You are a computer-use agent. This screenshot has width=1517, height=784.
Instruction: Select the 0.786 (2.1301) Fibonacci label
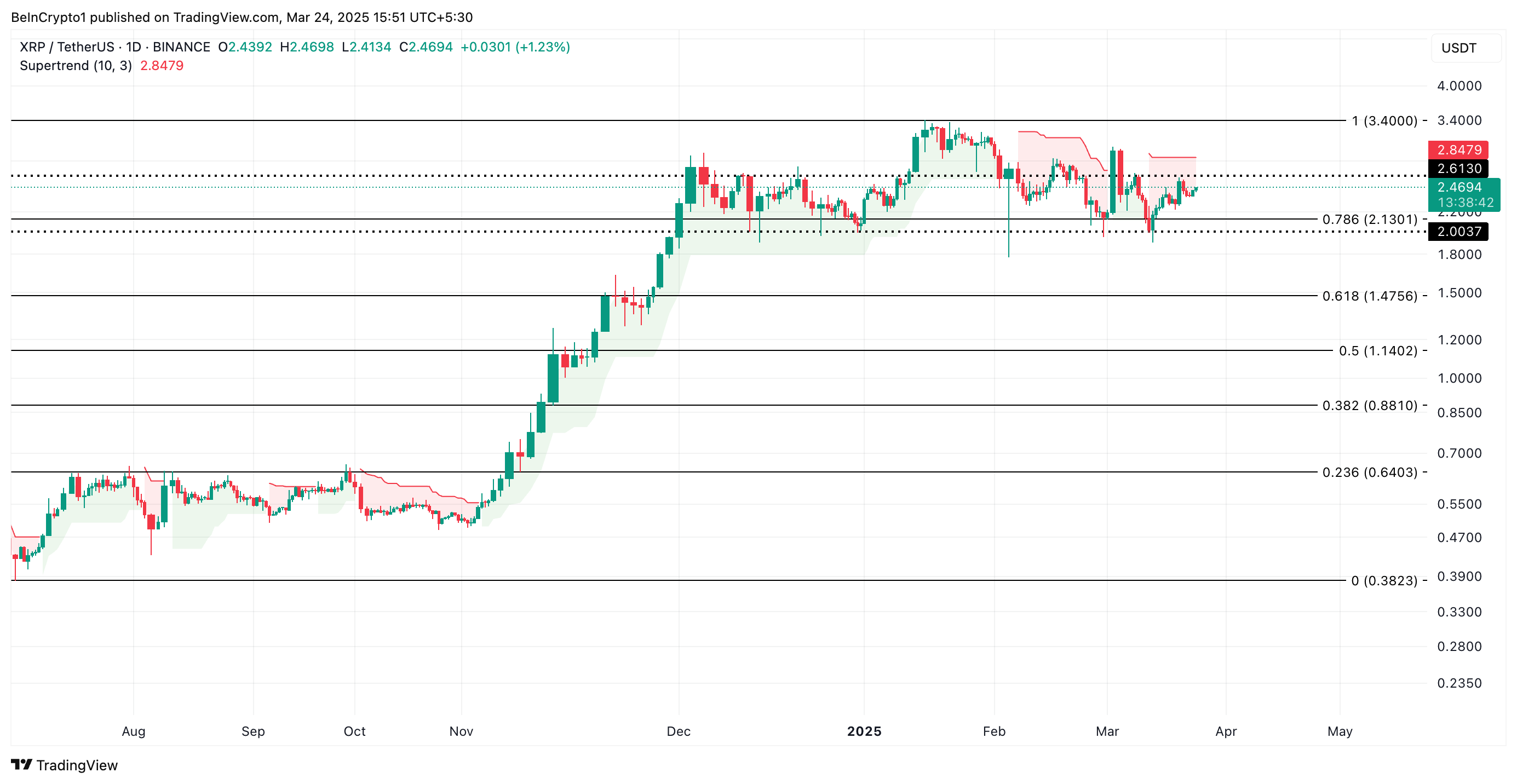coord(1369,220)
